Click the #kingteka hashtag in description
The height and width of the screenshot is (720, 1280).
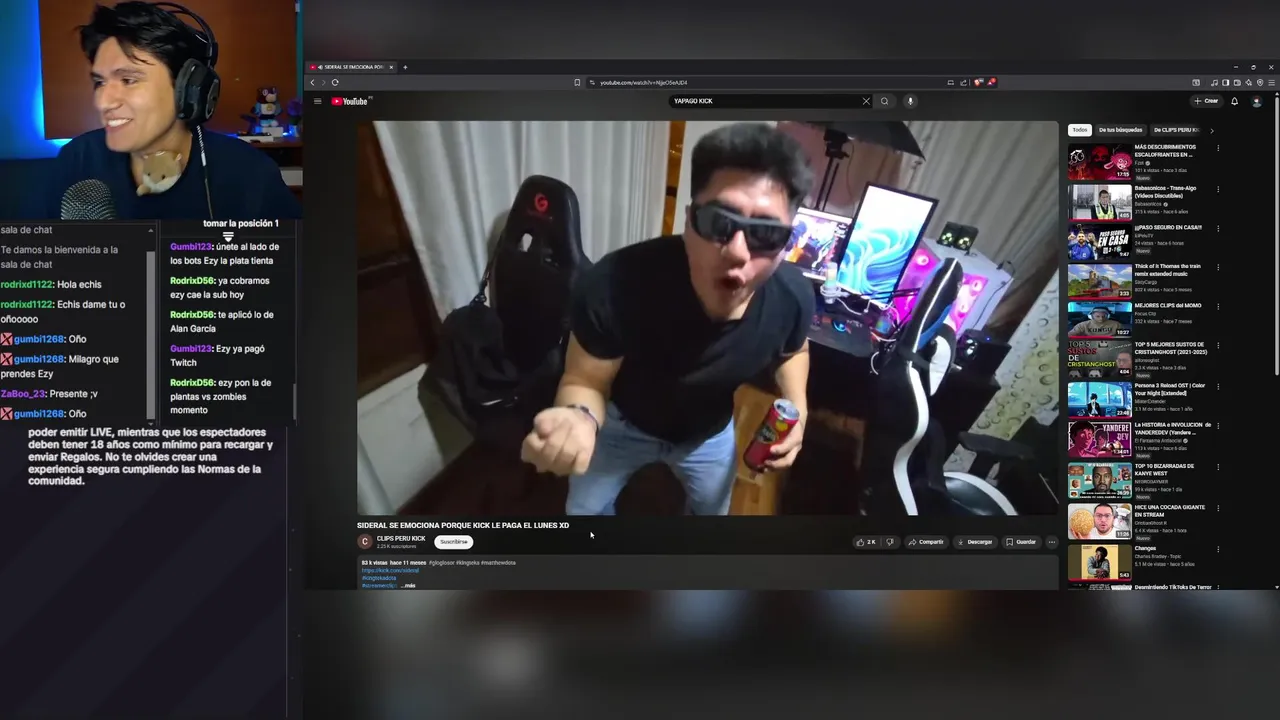pos(469,563)
